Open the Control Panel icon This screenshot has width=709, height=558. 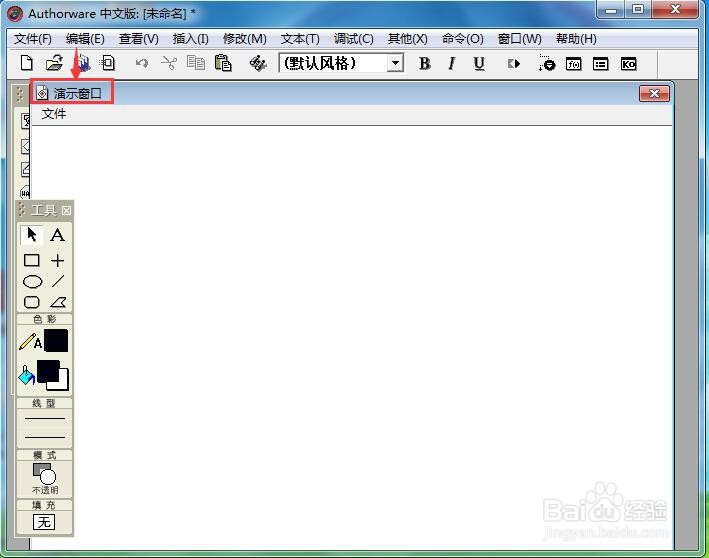click(x=547, y=64)
